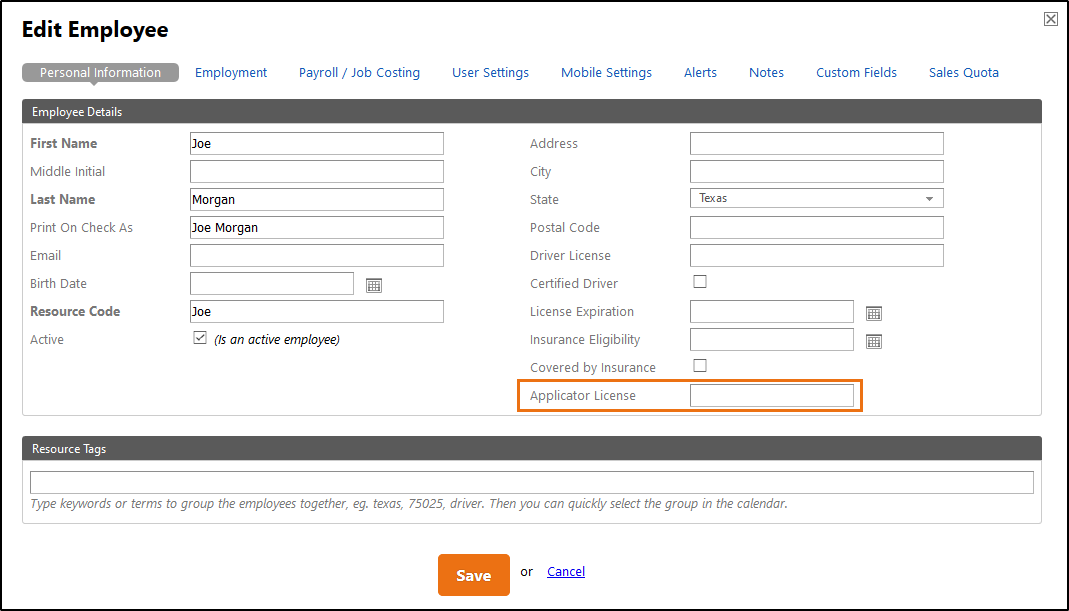View the Sales Quota tab
This screenshot has width=1069, height=611.
[x=963, y=72]
